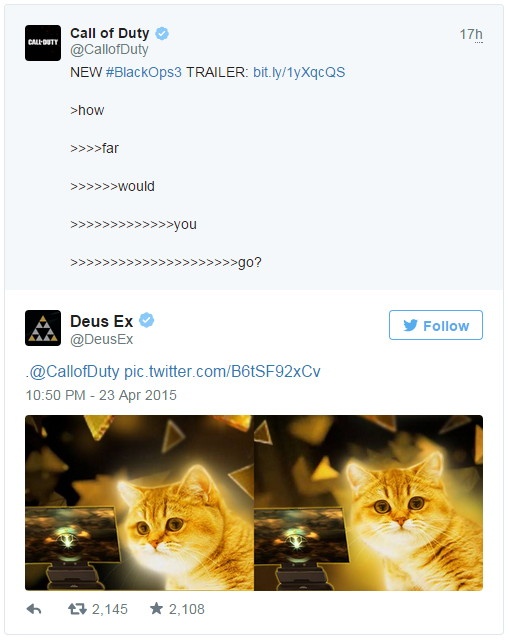Click the Deus Ex display name

(101, 321)
